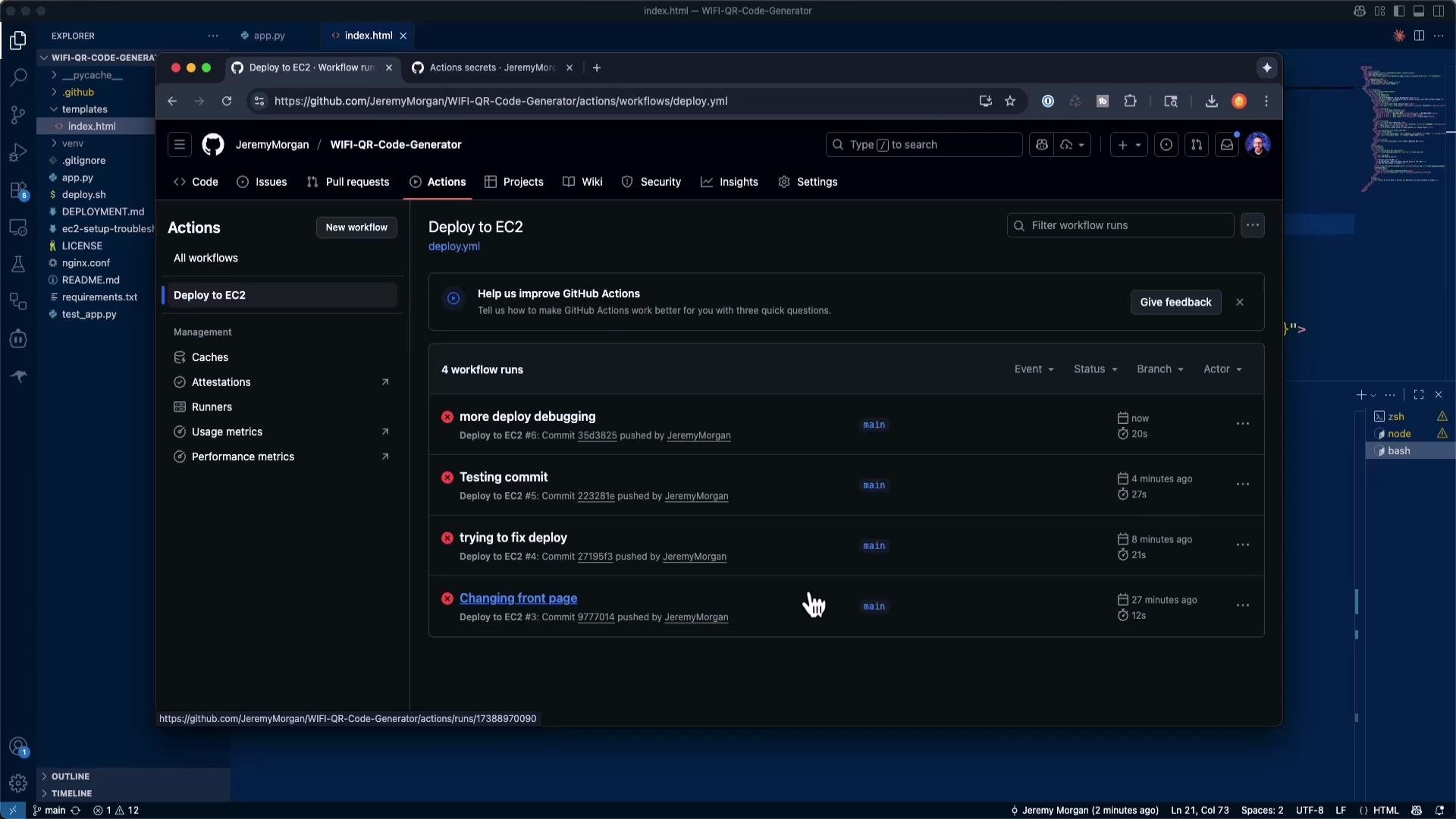Image resolution: width=1456 pixels, height=819 pixels.
Task: Switch to app.py editor tab
Action: (x=268, y=36)
